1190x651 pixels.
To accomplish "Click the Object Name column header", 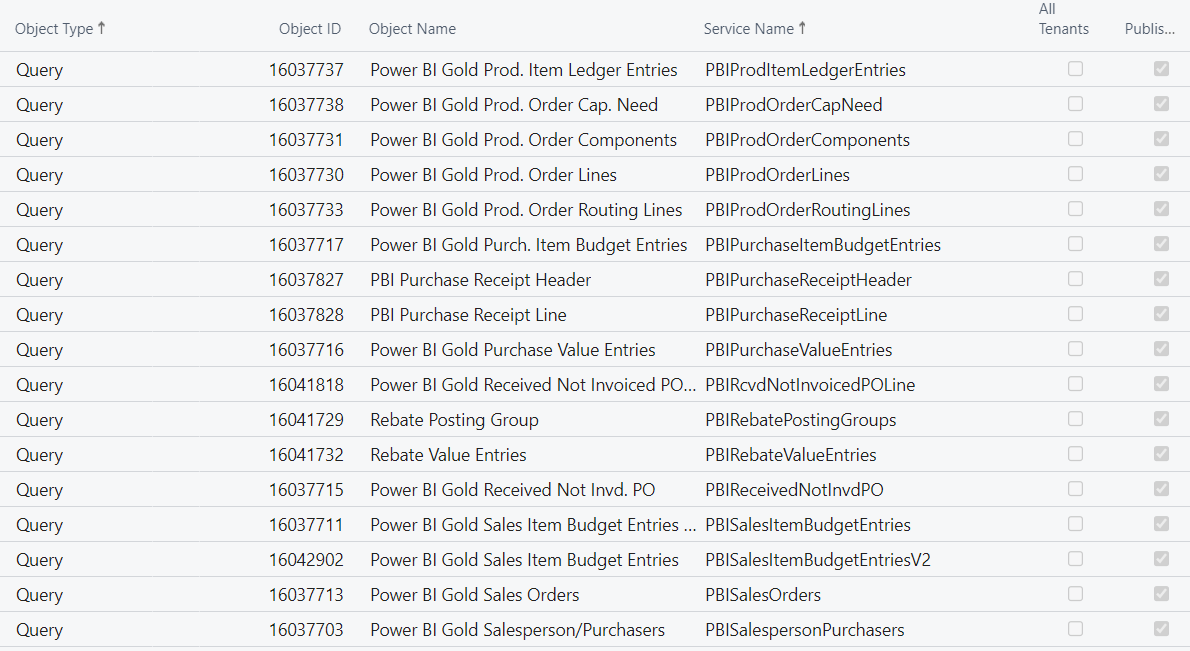I will point(412,29).
